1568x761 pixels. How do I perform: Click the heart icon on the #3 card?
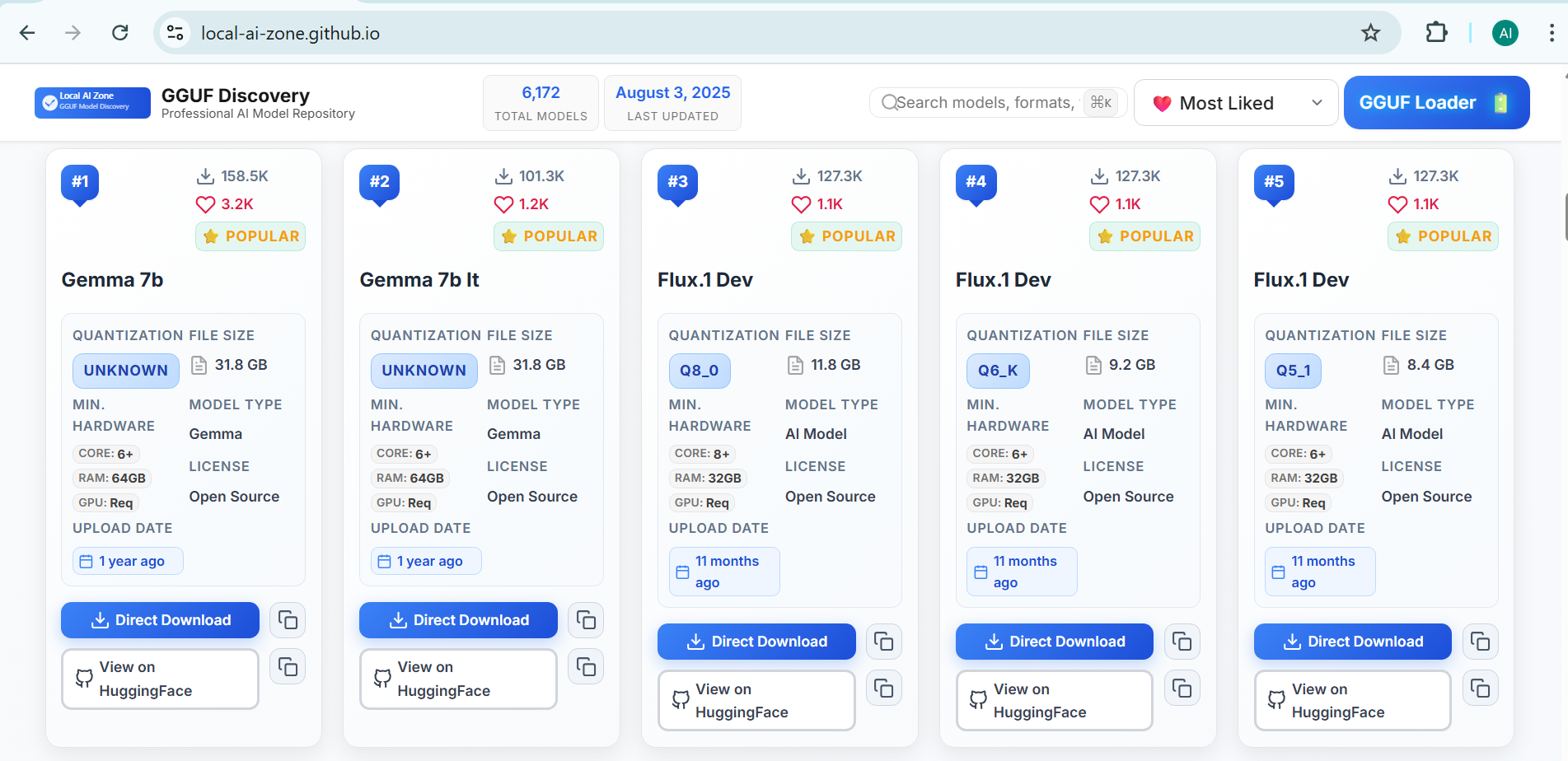tap(801, 204)
